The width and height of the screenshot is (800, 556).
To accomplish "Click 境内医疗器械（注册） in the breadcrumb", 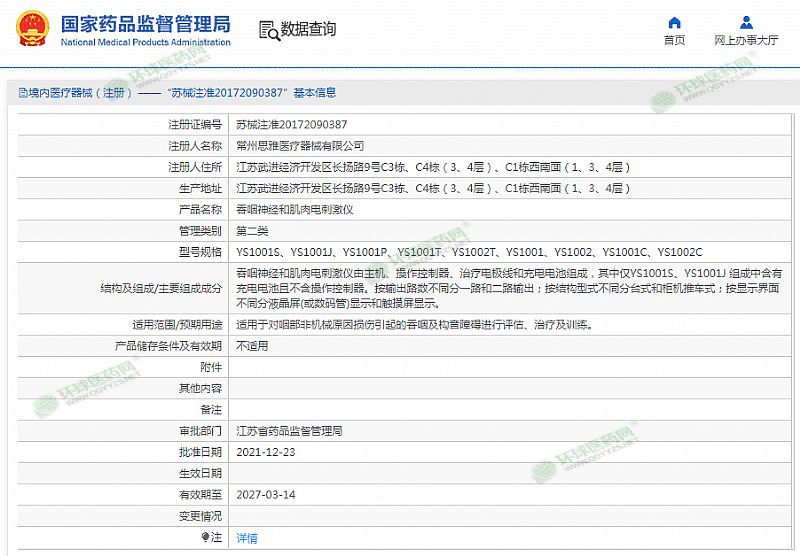I will click(81, 93).
